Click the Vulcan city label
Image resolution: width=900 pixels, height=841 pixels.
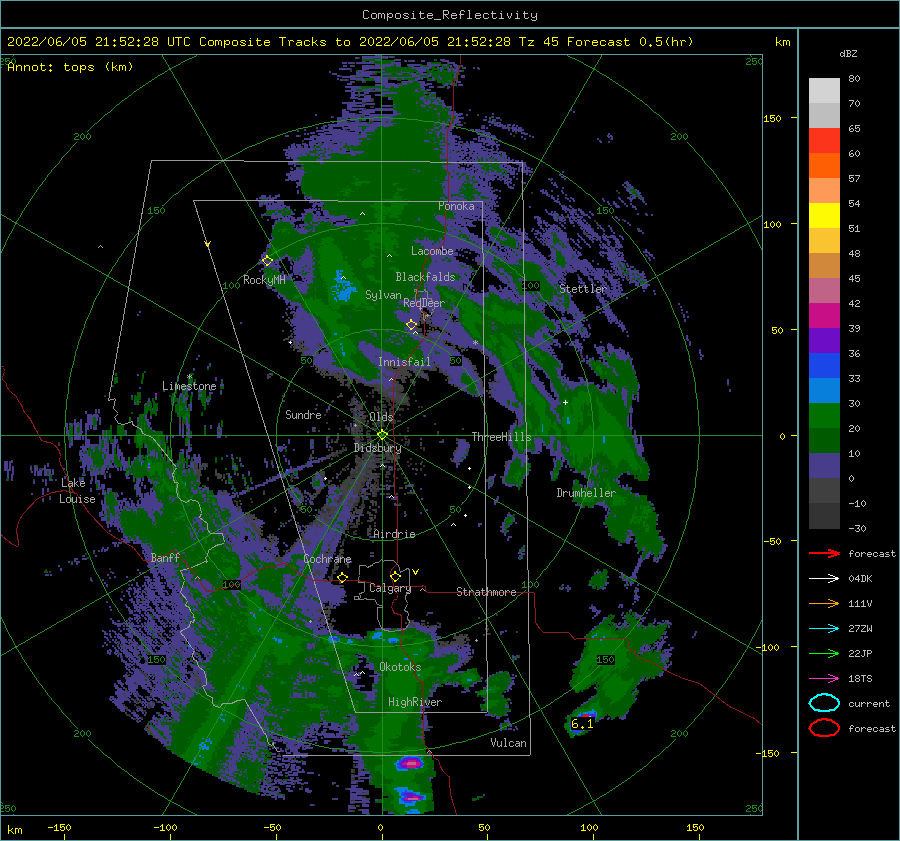508,743
